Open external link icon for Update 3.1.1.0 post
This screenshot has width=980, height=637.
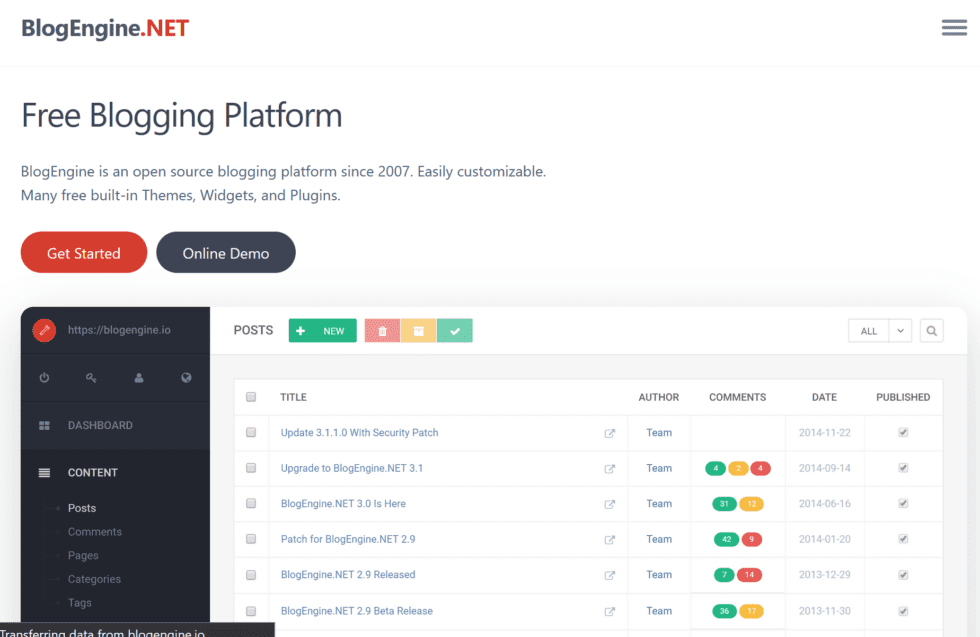coord(609,433)
